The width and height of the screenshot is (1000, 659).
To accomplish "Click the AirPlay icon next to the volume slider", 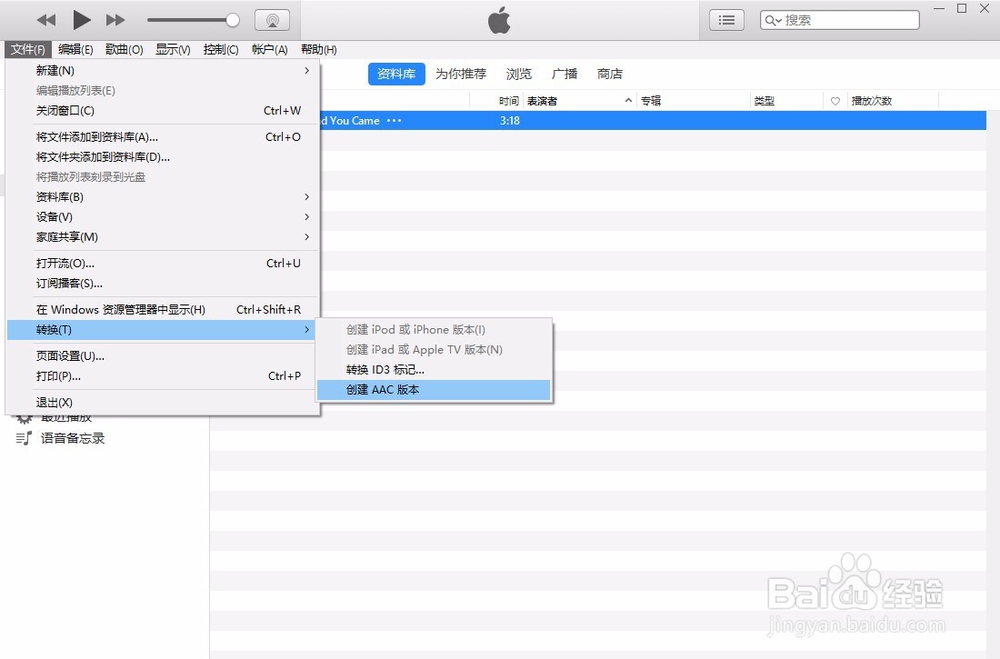I will (x=272, y=19).
